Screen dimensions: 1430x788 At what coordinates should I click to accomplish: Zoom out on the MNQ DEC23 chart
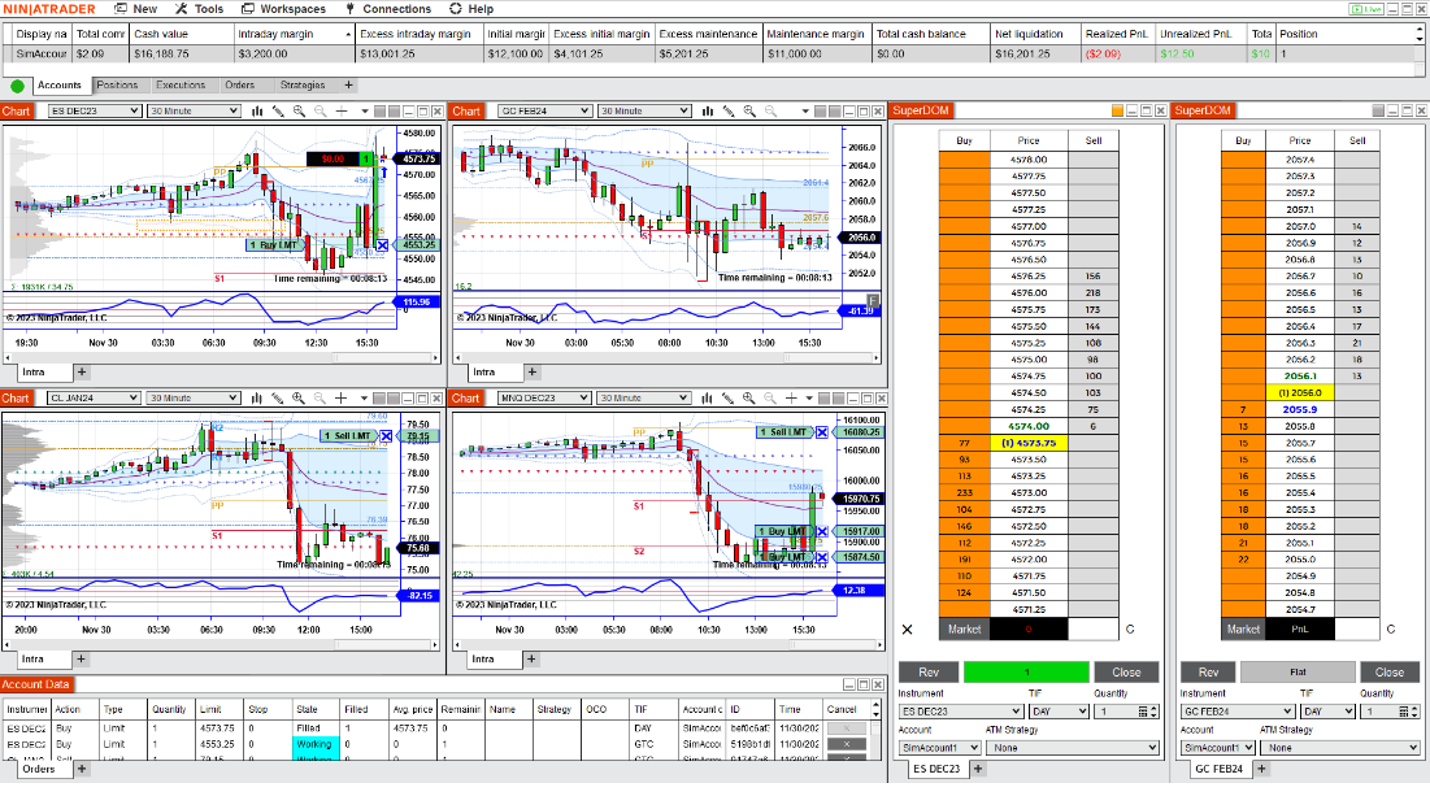pos(770,398)
